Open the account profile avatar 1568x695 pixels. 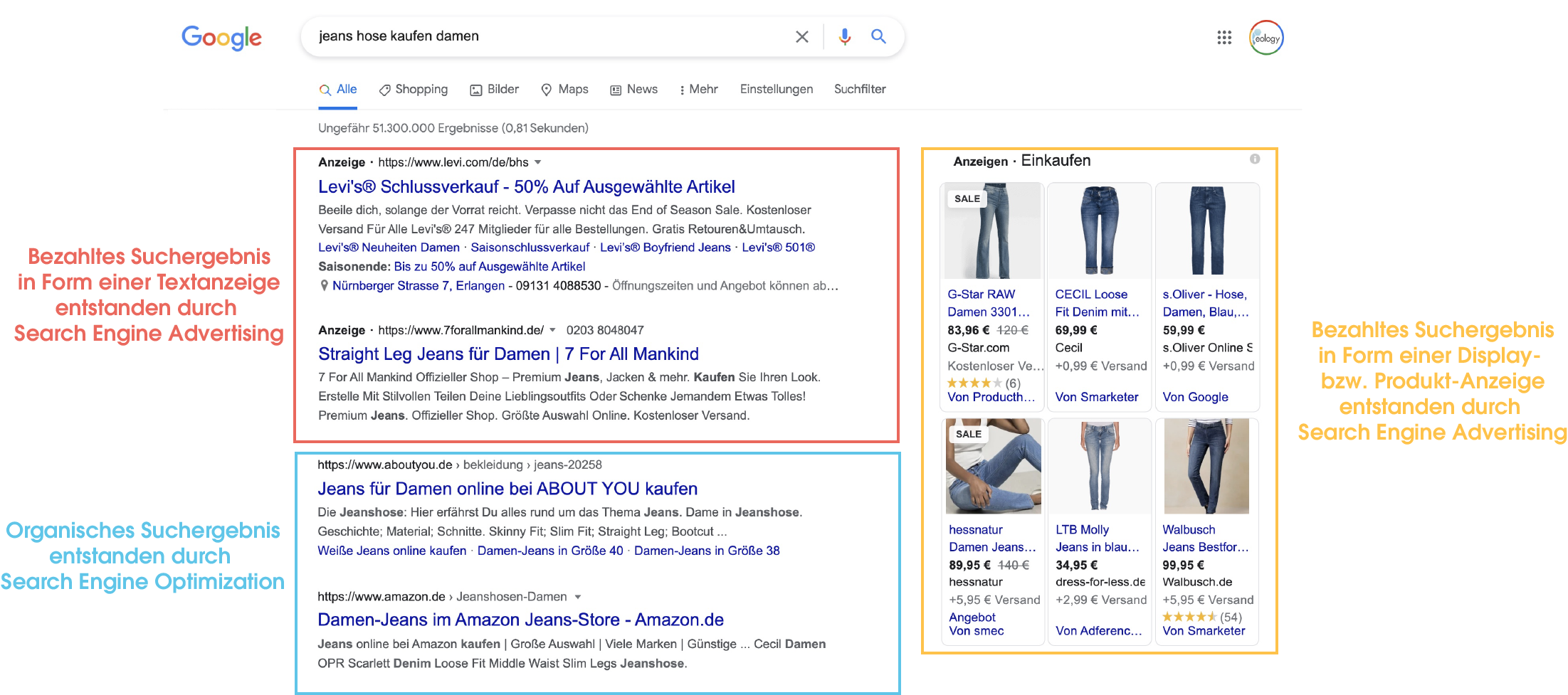coord(1266,38)
